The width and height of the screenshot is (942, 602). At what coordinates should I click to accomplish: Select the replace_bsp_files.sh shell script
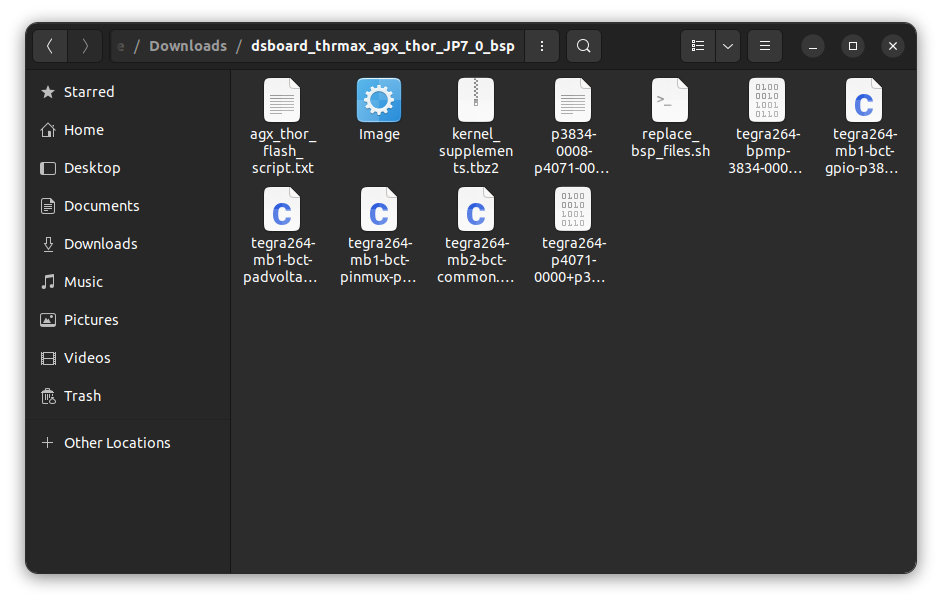click(x=669, y=100)
